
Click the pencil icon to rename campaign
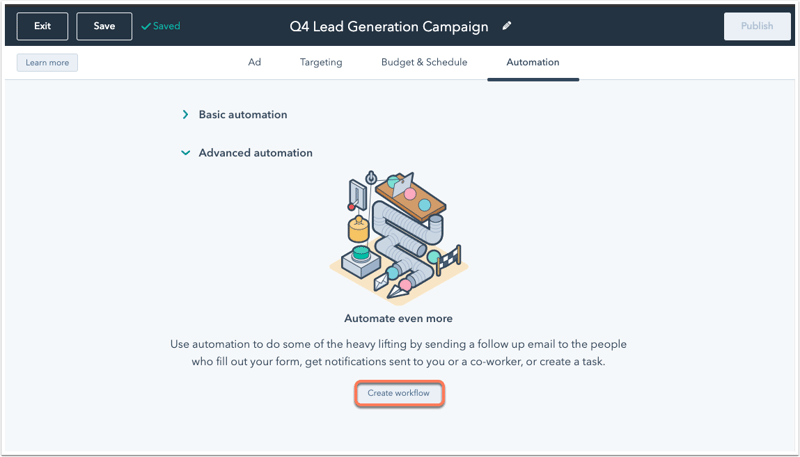coord(506,26)
